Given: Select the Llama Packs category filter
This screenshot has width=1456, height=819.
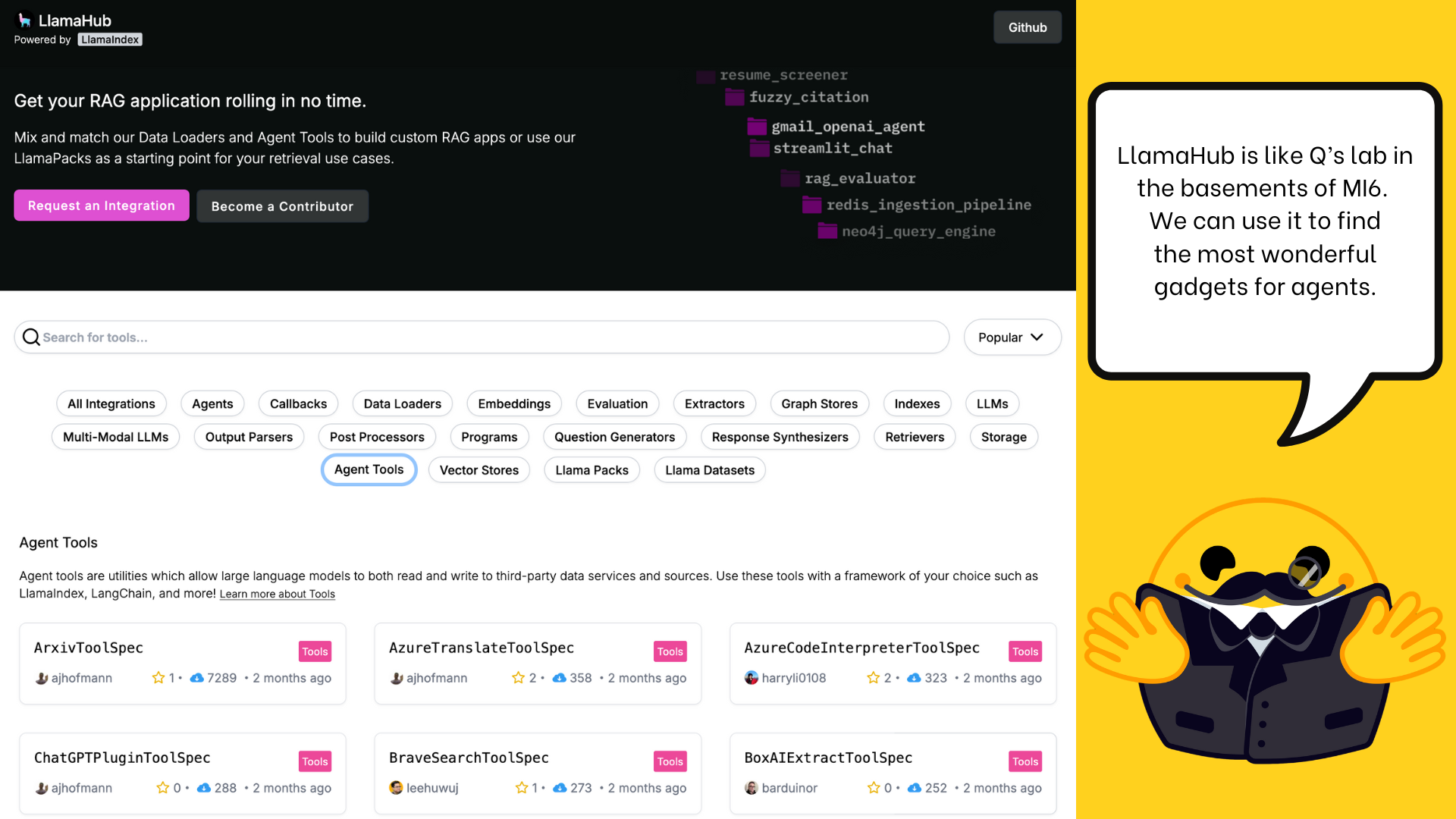Looking at the screenshot, I should click(x=592, y=470).
